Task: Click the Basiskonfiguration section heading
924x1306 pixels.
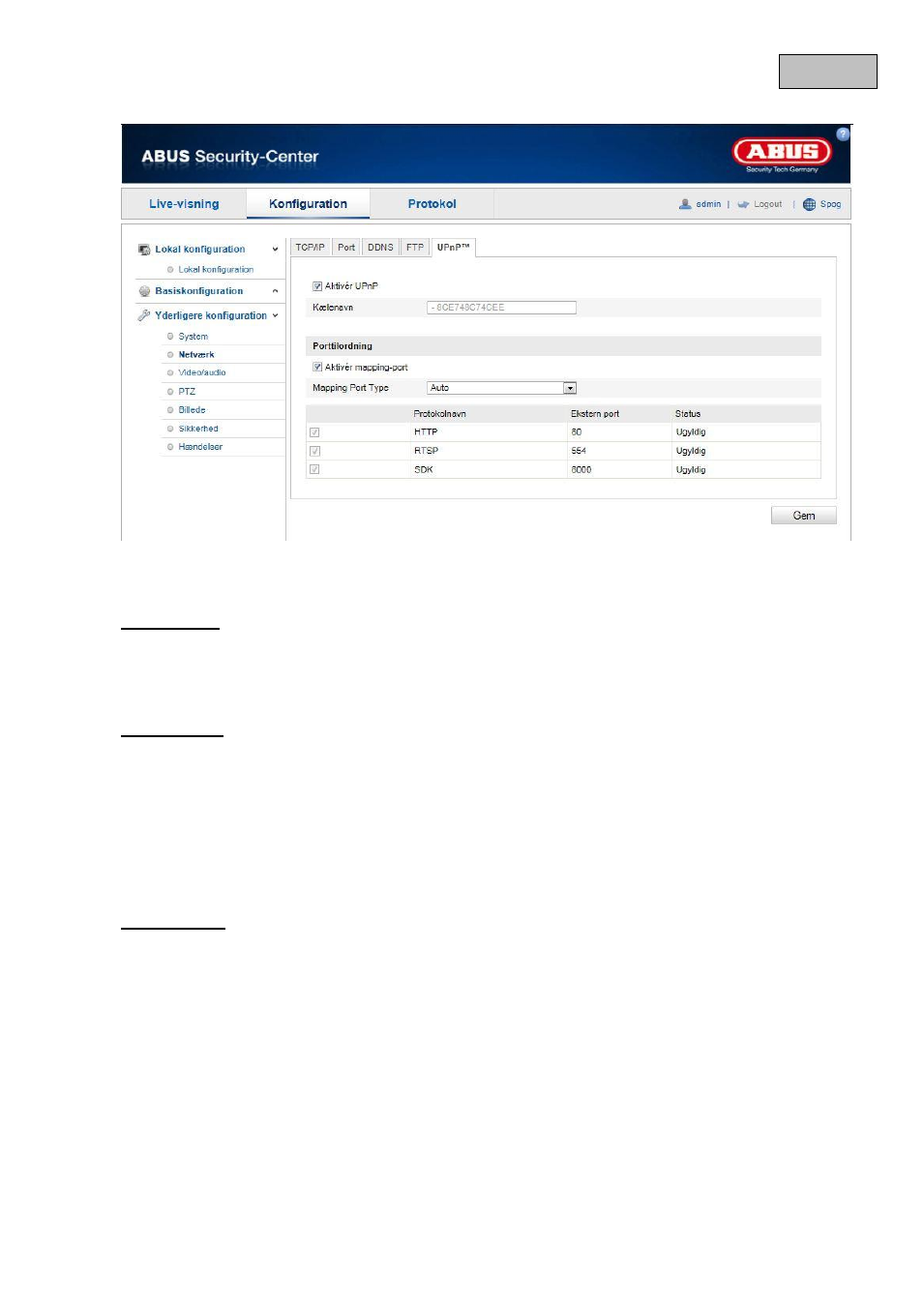Action: (x=199, y=291)
